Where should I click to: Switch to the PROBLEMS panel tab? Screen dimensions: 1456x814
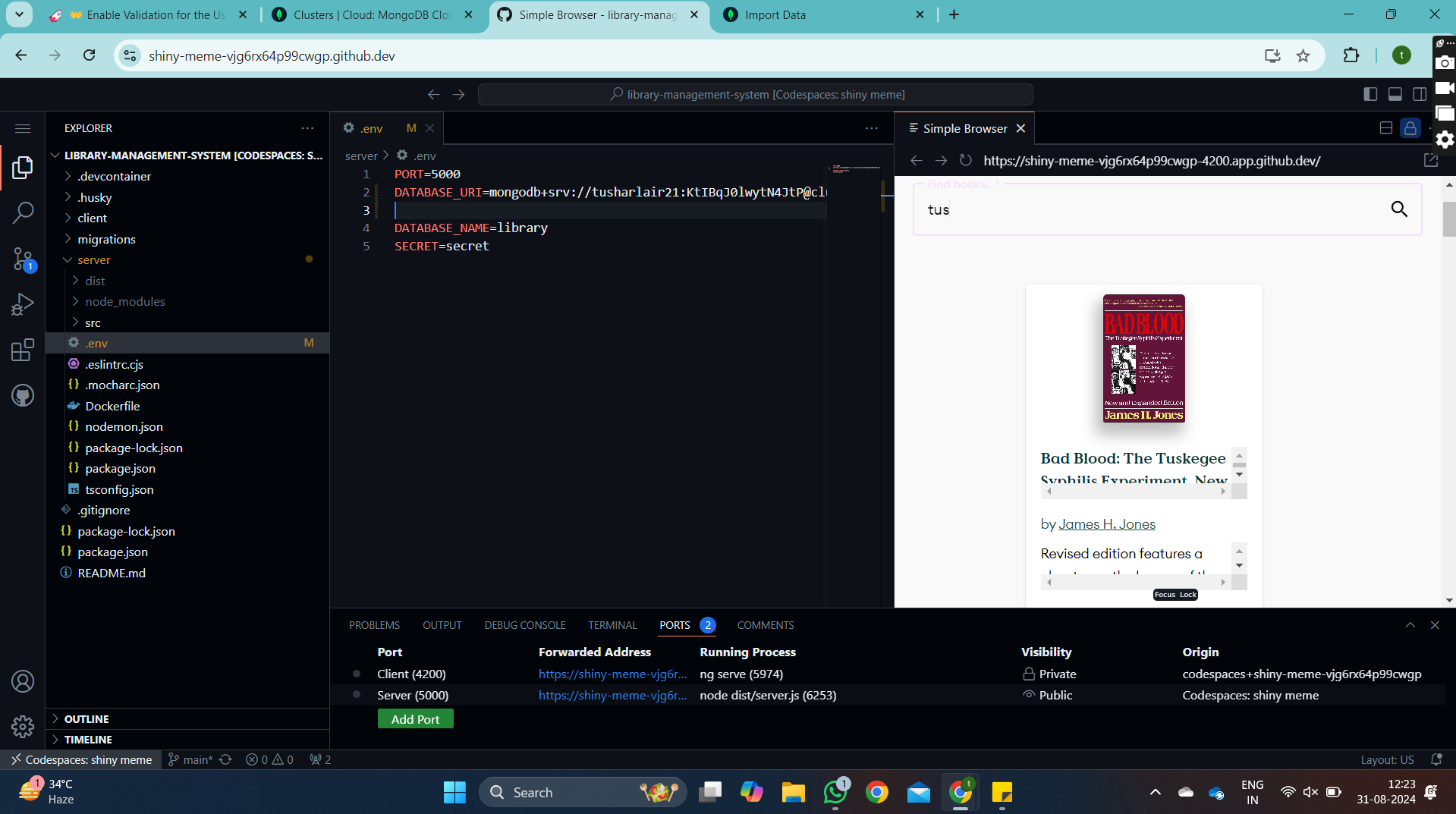coord(374,625)
